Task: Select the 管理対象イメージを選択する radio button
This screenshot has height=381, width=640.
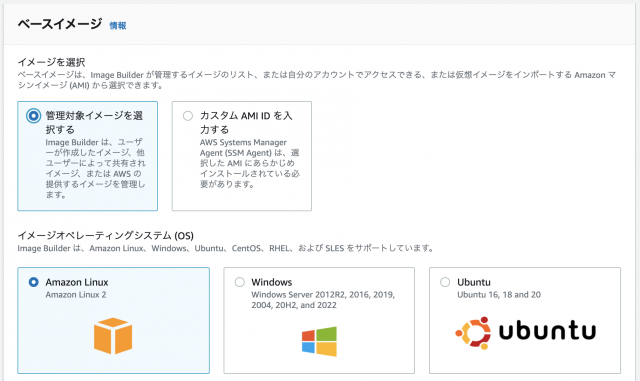Action: coord(33,116)
